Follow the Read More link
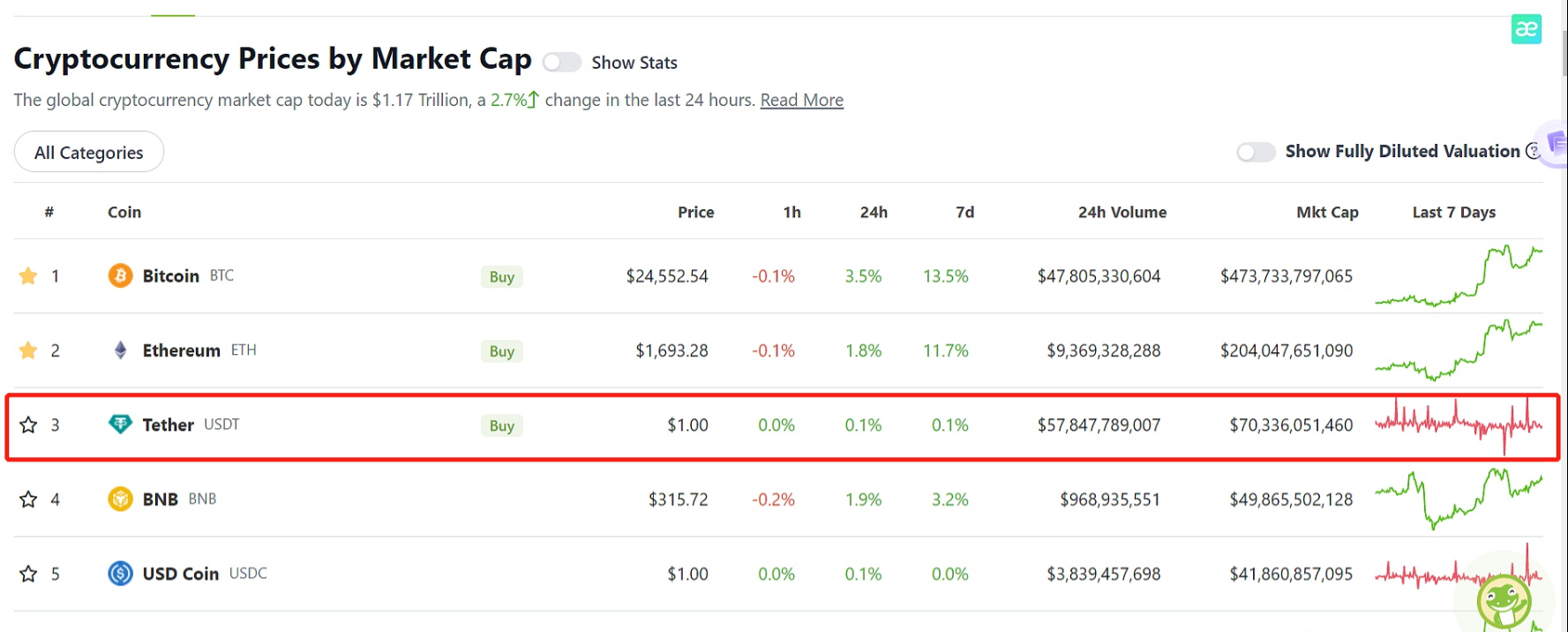This screenshot has width=1568, height=632. (x=801, y=101)
